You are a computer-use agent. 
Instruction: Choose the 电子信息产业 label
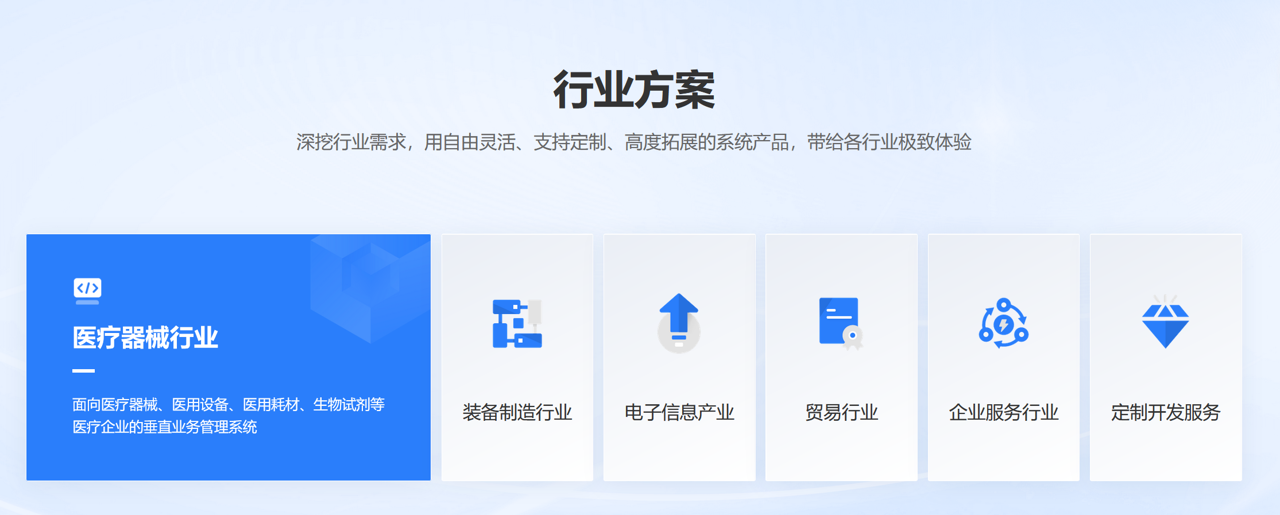pyautogui.click(x=679, y=412)
